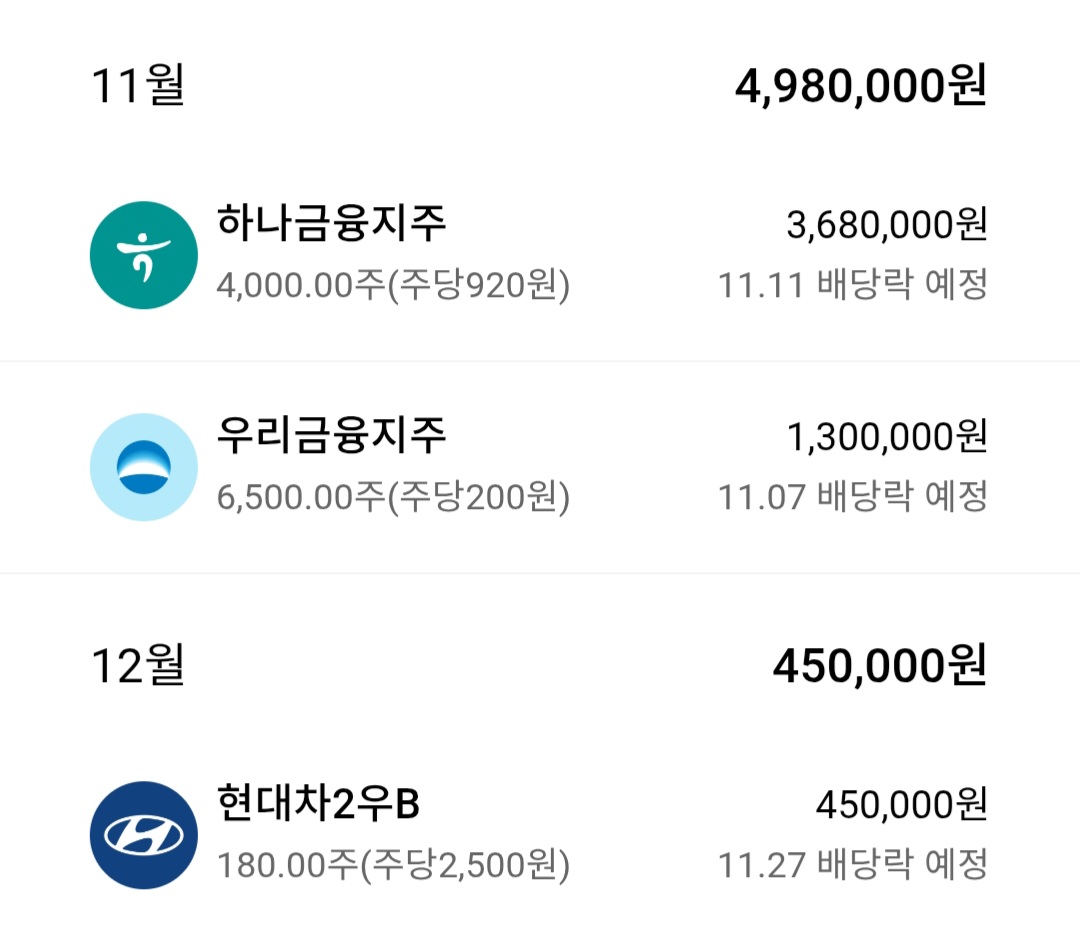This screenshot has width=1080, height=940.
Task: Tap the Hana Financial Group green logo icon
Action: tap(144, 255)
